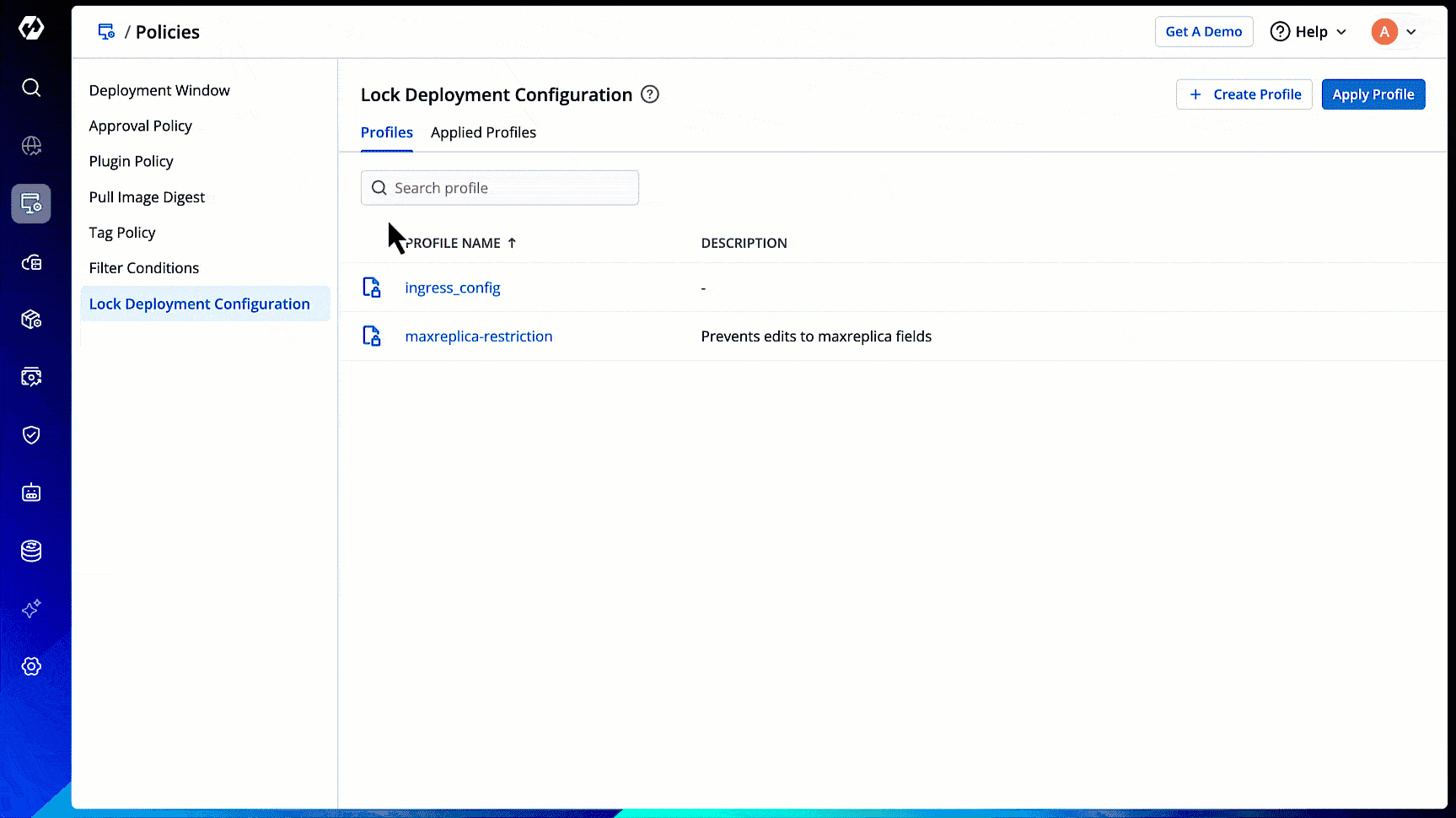Click the Devtron logo icon in sidebar
Screen dimensions: 1456x818
(x=31, y=28)
